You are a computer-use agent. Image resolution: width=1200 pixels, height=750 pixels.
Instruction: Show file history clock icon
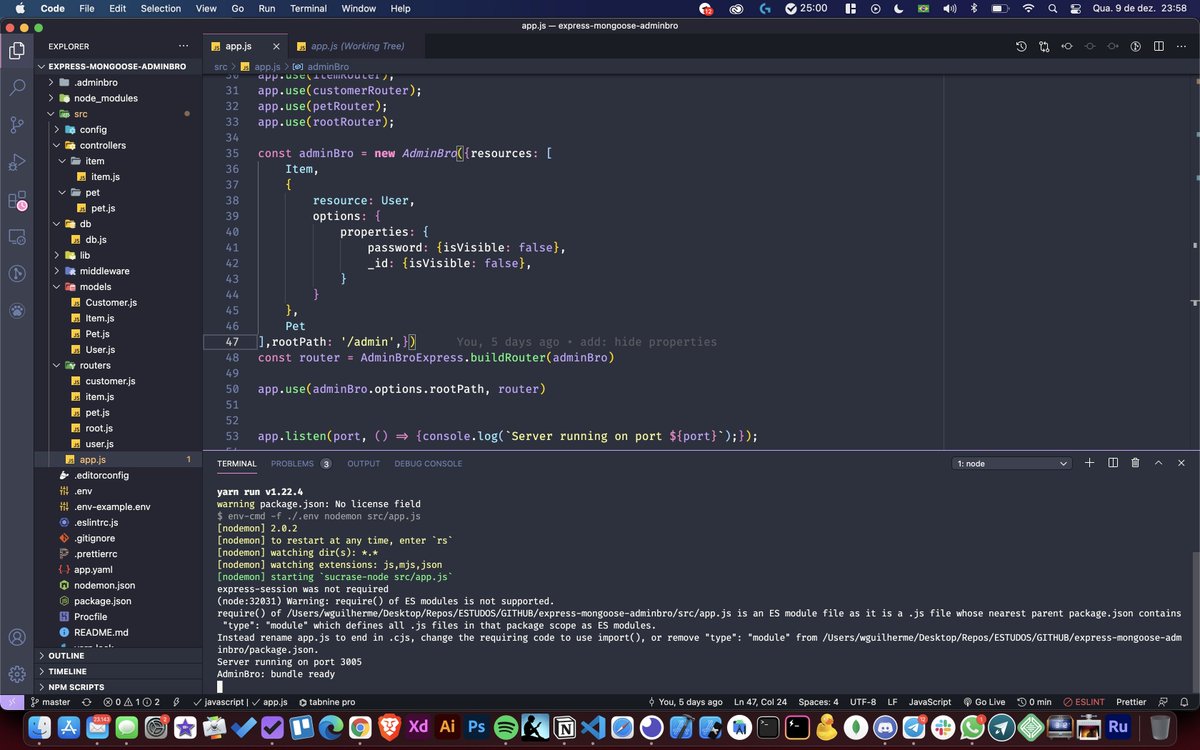1021,46
